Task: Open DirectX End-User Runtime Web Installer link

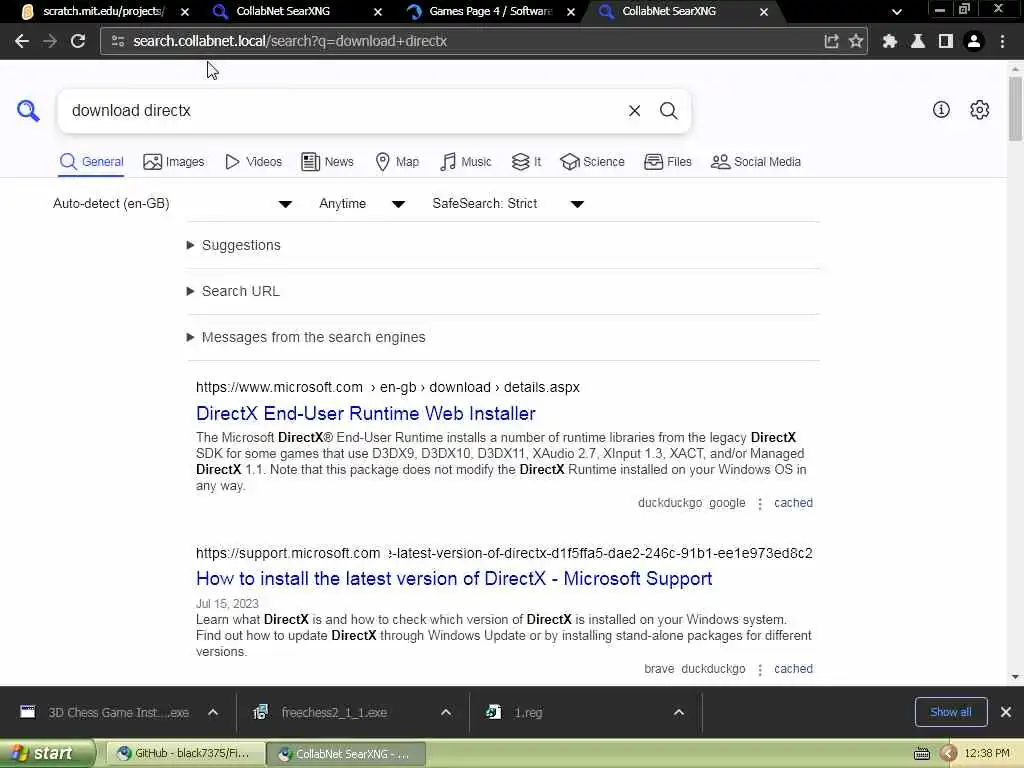Action: coord(366,413)
